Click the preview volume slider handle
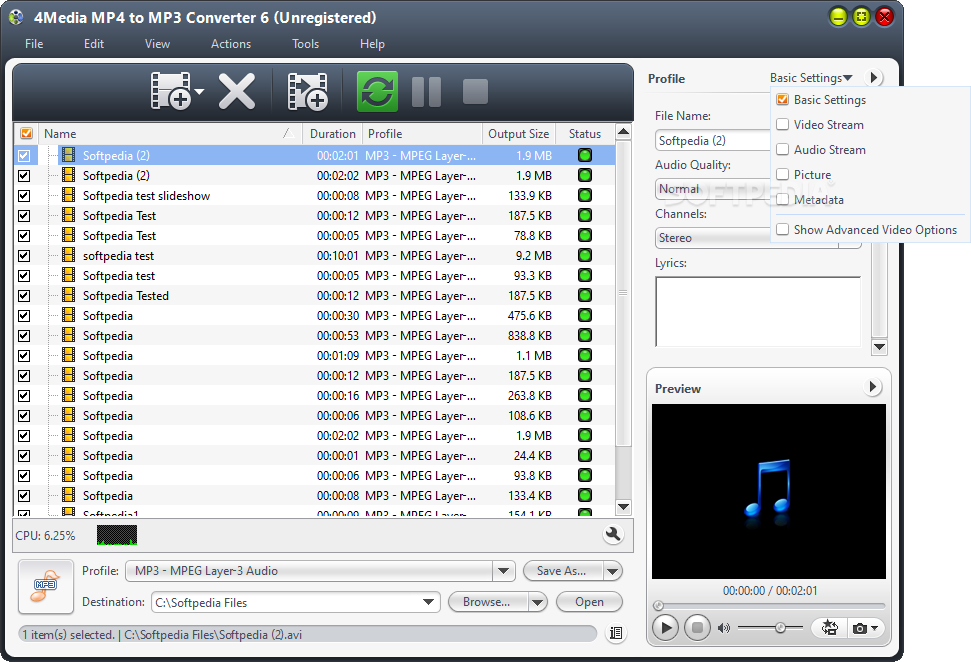 [780, 628]
